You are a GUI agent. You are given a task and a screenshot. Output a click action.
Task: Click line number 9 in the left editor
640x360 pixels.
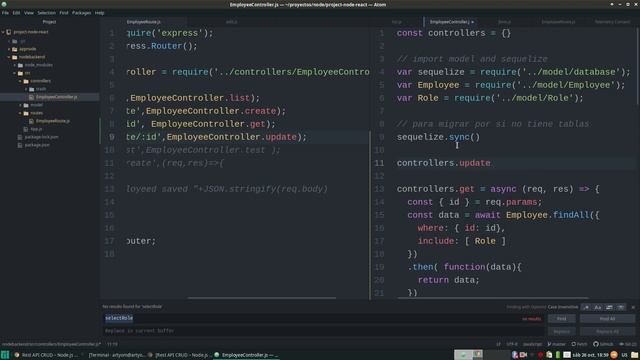[x=111, y=137]
